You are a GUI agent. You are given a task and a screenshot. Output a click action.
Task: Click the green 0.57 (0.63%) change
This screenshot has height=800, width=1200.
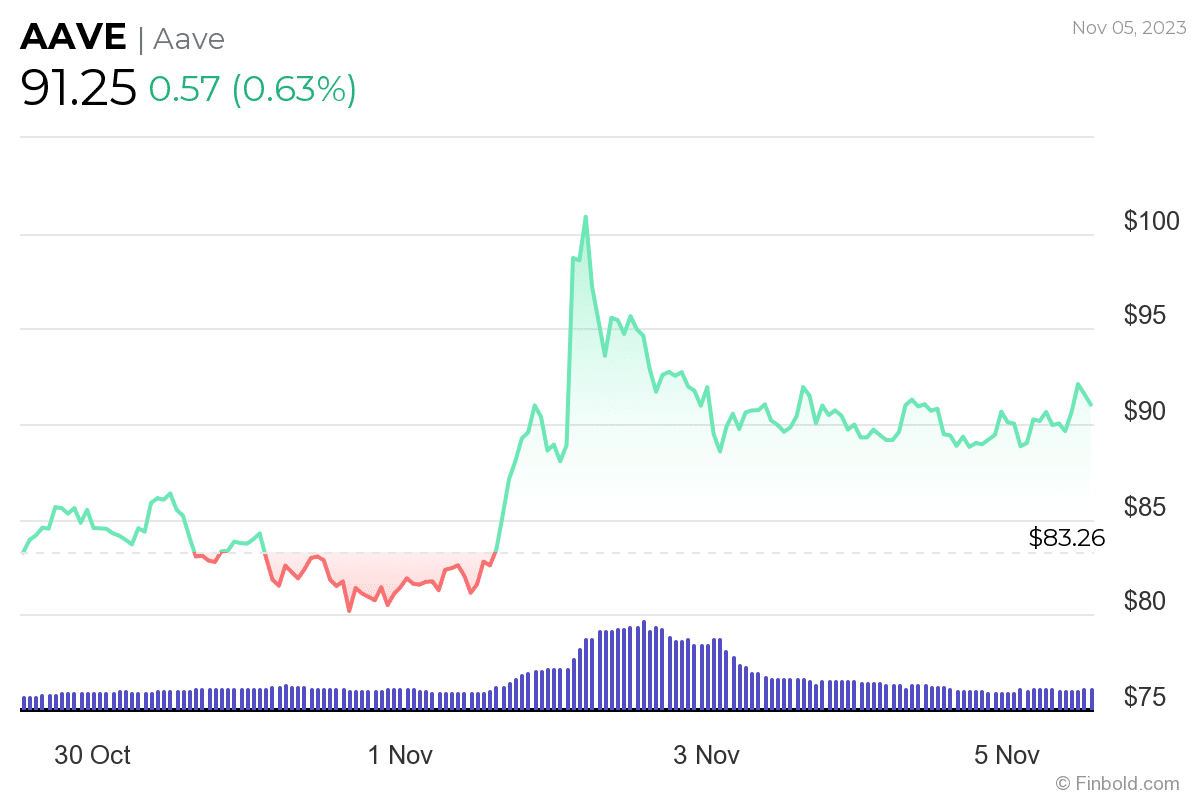point(252,90)
